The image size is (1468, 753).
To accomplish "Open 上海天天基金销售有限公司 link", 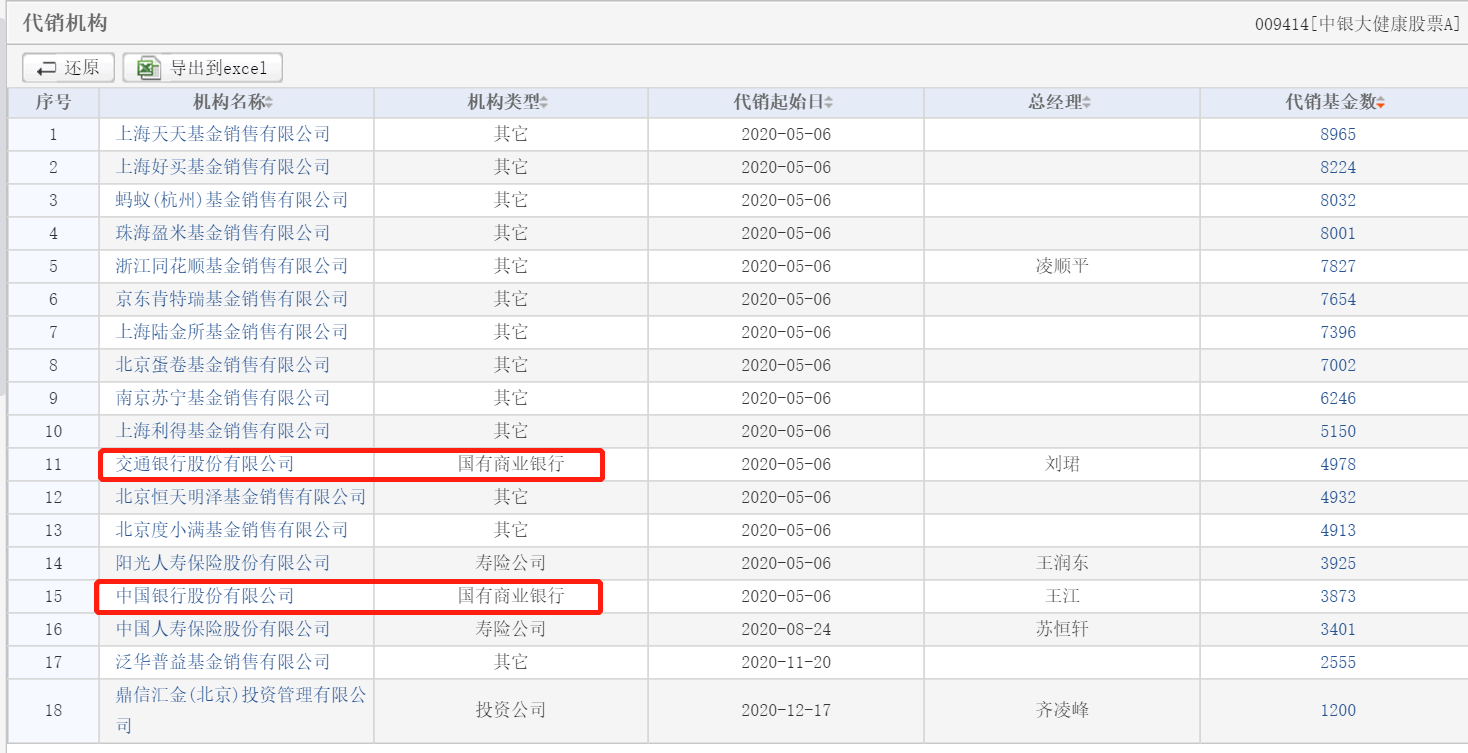I will [x=223, y=134].
